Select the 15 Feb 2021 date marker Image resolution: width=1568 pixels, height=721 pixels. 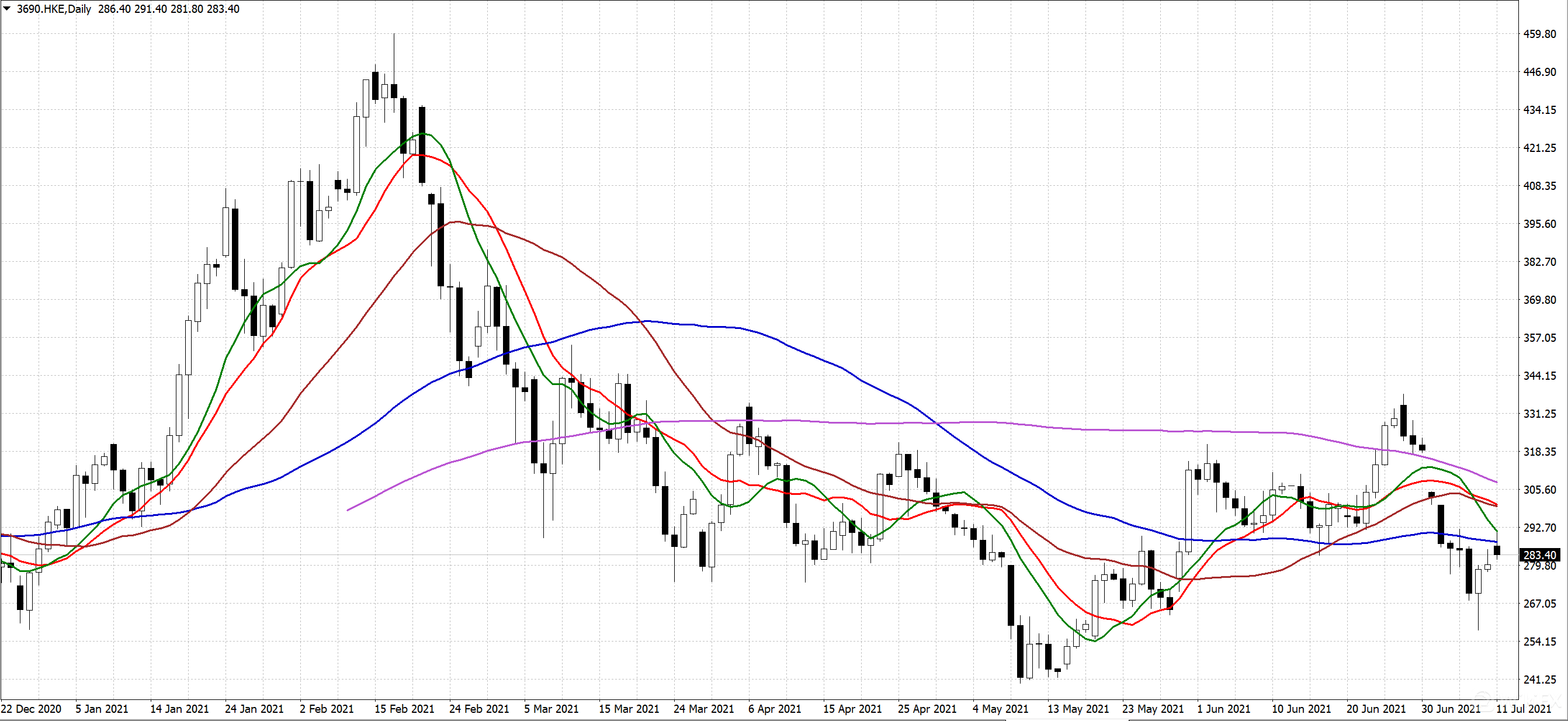[404, 709]
